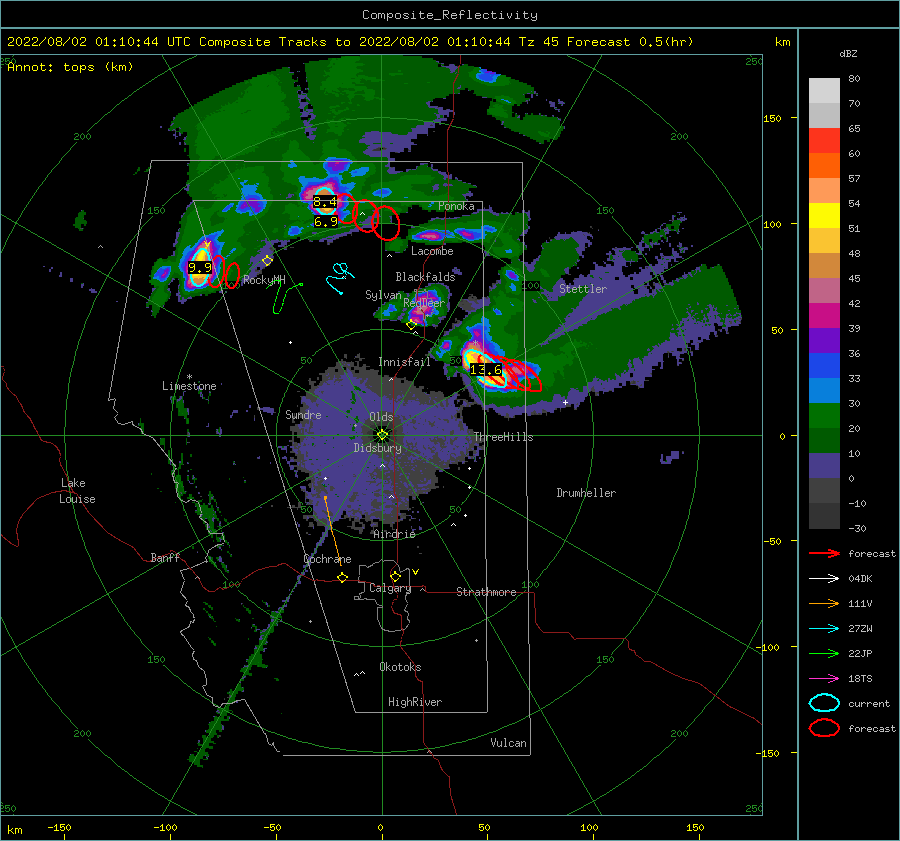The height and width of the screenshot is (841, 900).
Task: Select the orange 111V arrow legend entry
Action: [824, 603]
